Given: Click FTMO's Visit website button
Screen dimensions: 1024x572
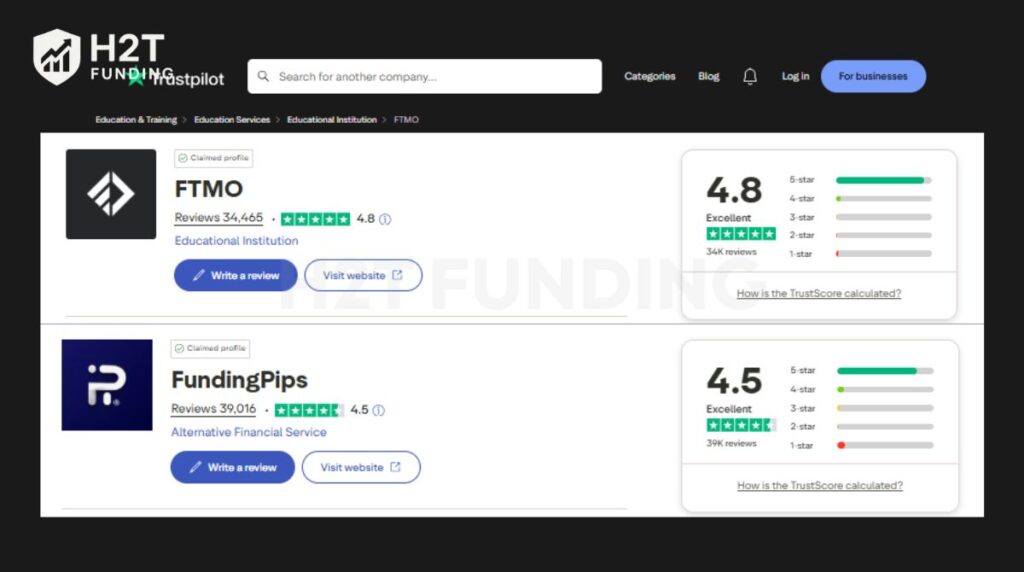Looking at the screenshot, I should point(363,276).
